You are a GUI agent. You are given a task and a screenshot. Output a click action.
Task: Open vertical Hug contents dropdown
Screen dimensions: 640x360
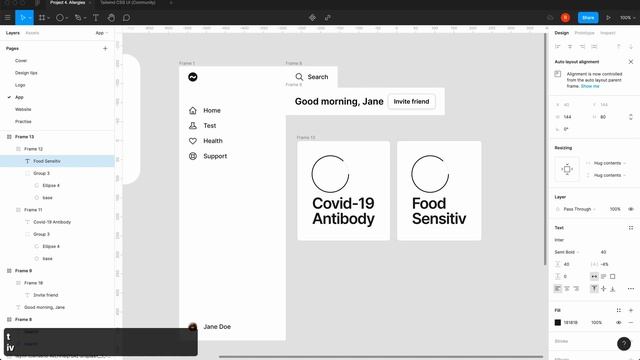[x=609, y=175]
